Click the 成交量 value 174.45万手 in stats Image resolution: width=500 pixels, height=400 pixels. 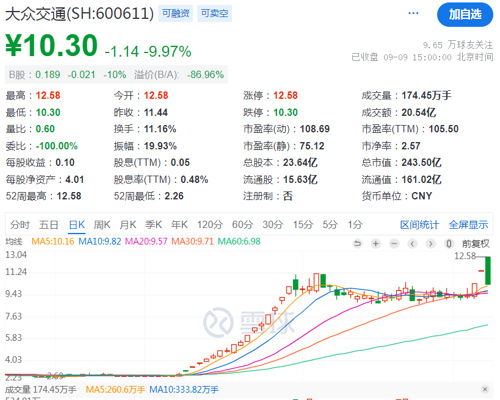click(426, 96)
